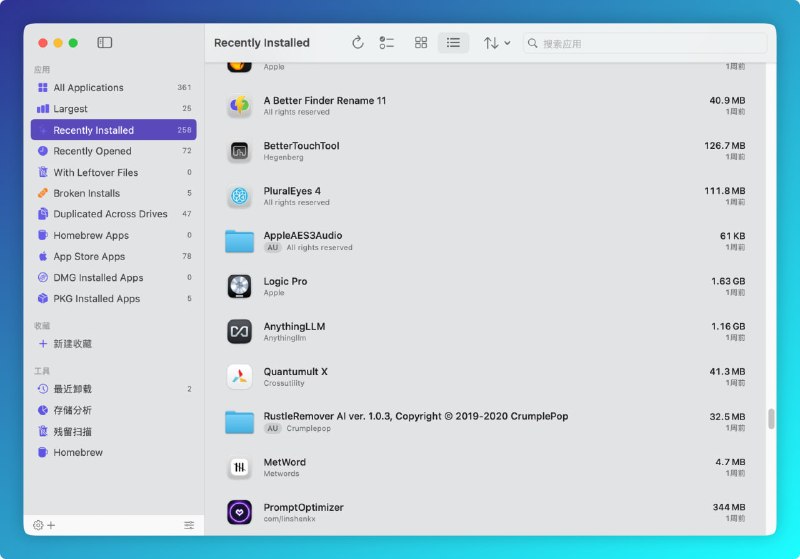
Task: Open Recently Opened category
Action: (x=113, y=151)
